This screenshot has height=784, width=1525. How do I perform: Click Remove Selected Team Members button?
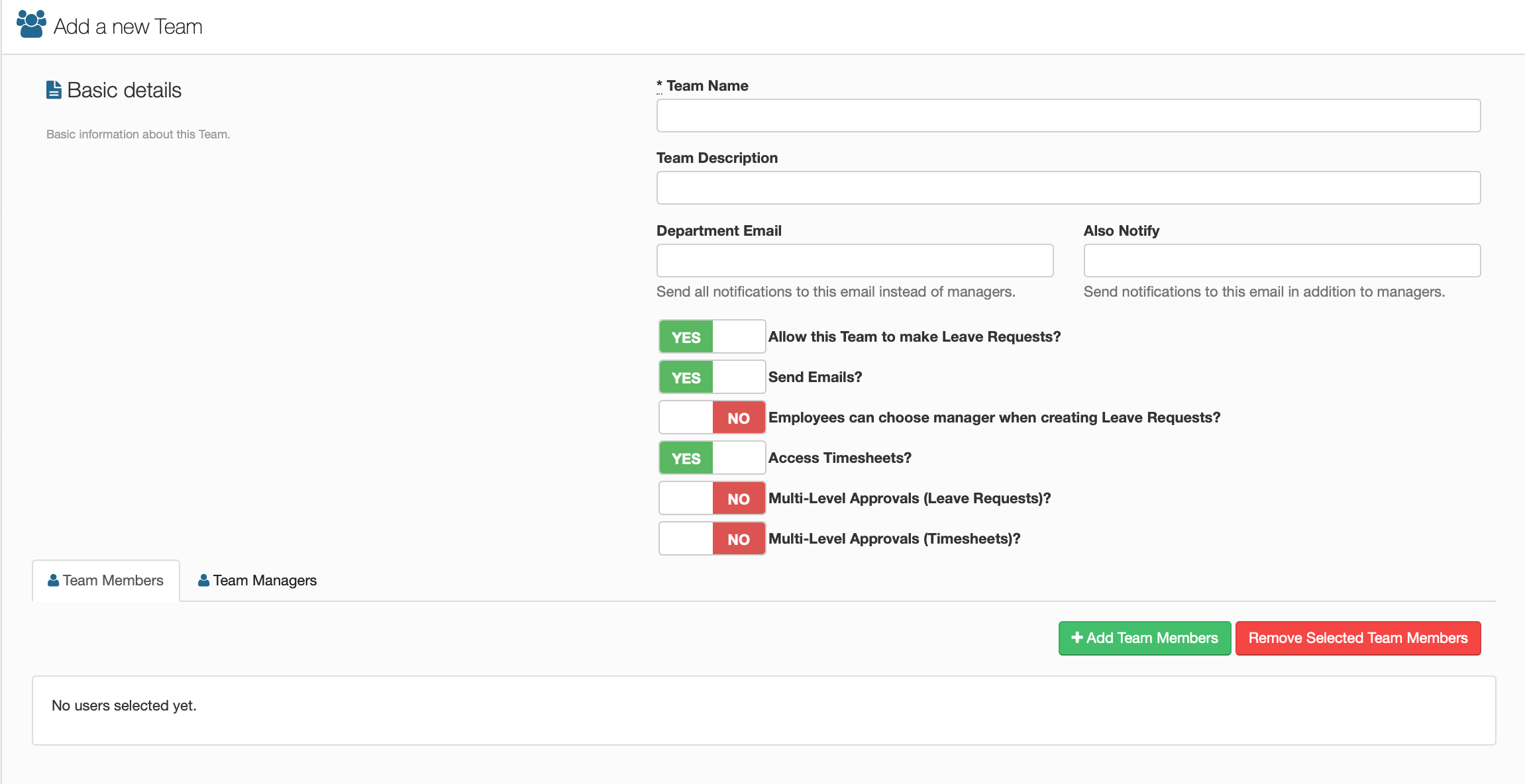pyautogui.click(x=1357, y=638)
